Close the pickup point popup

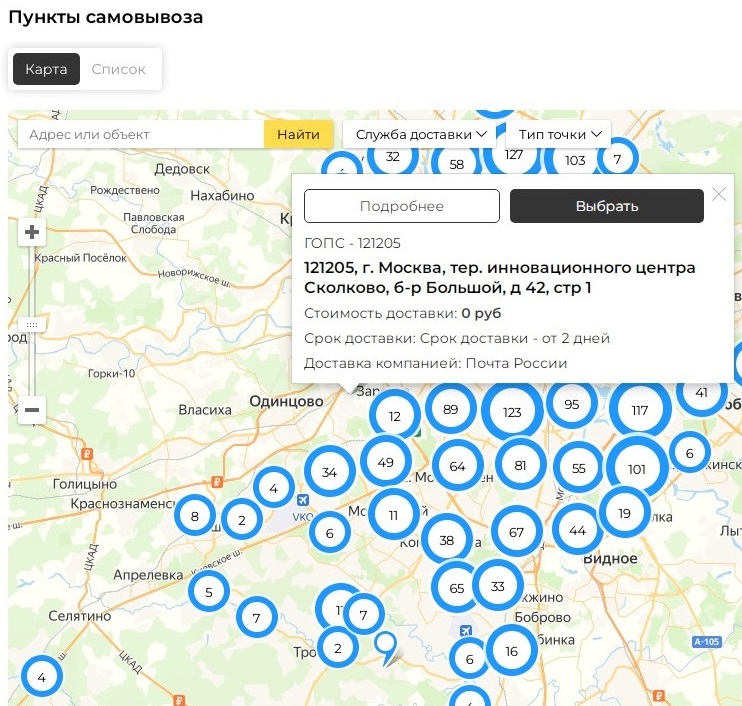pos(719,194)
